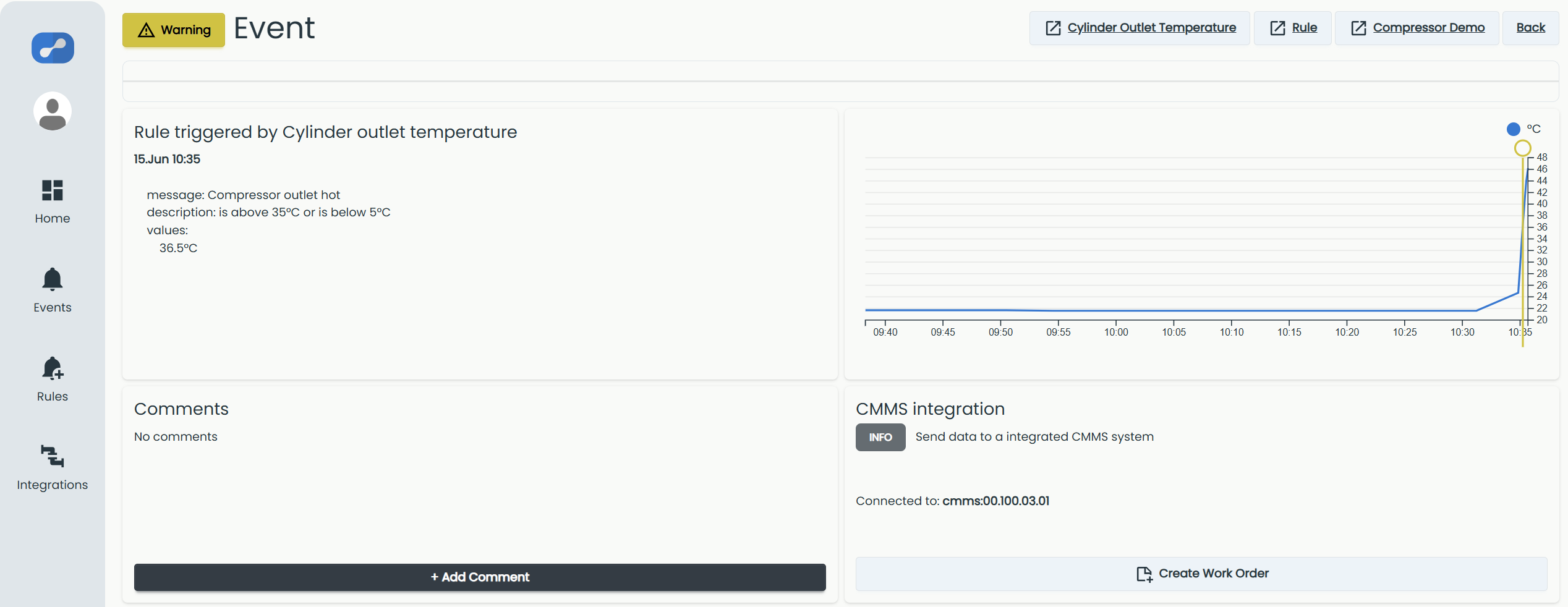Click the 'CMMS integration' heading

click(x=930, y=409)
